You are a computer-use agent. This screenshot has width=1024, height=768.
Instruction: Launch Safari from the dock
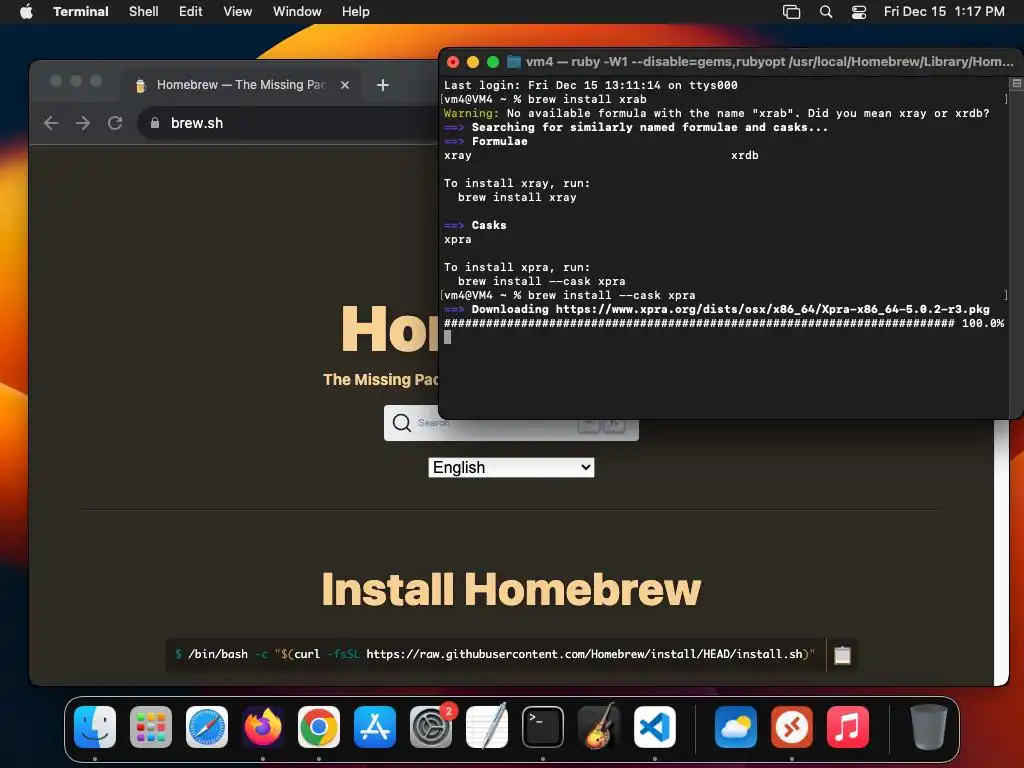(207, 726)
